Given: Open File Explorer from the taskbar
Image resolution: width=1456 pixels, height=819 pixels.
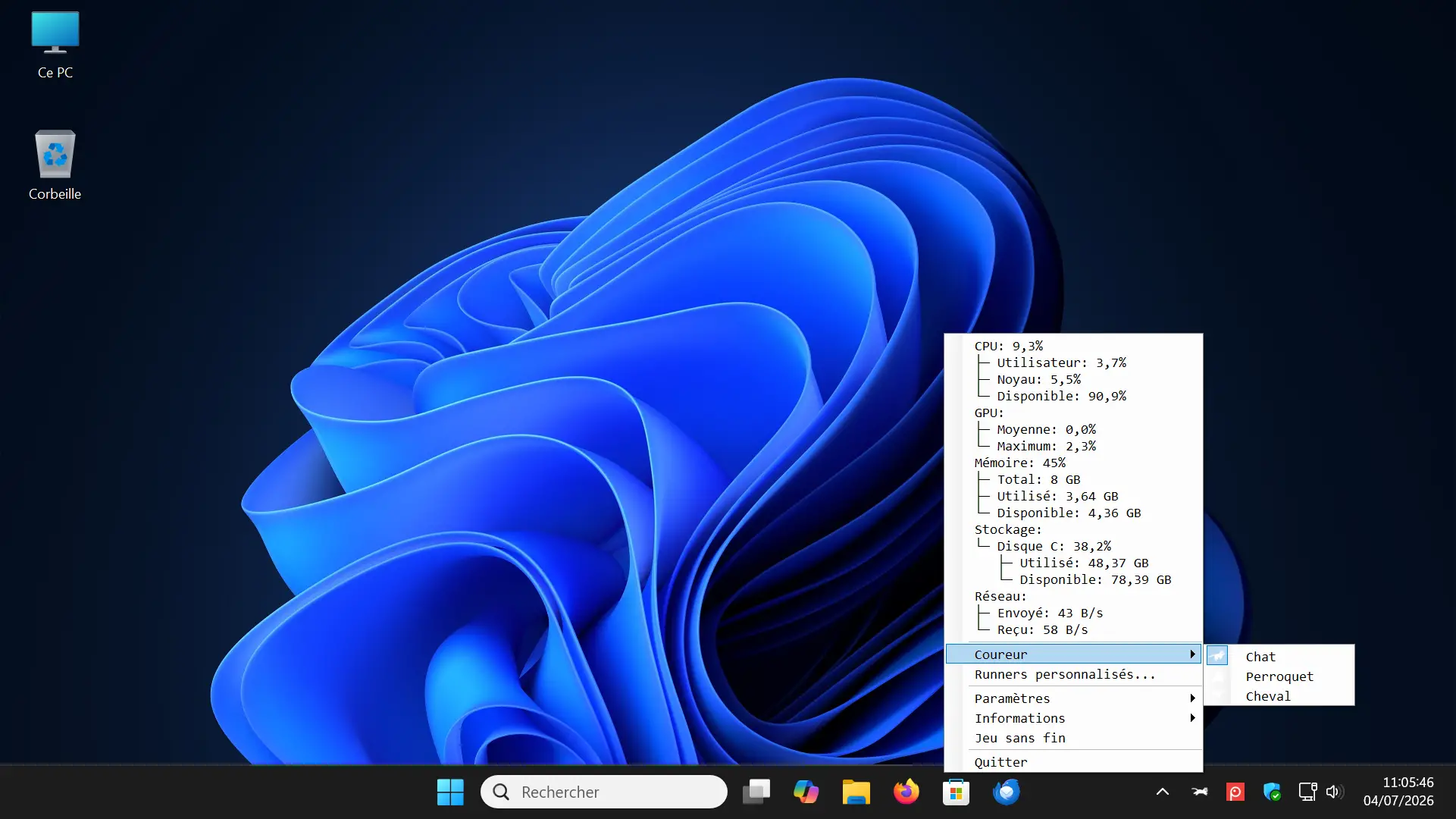Looking at the screenshot, I should [x=856, y=792].
